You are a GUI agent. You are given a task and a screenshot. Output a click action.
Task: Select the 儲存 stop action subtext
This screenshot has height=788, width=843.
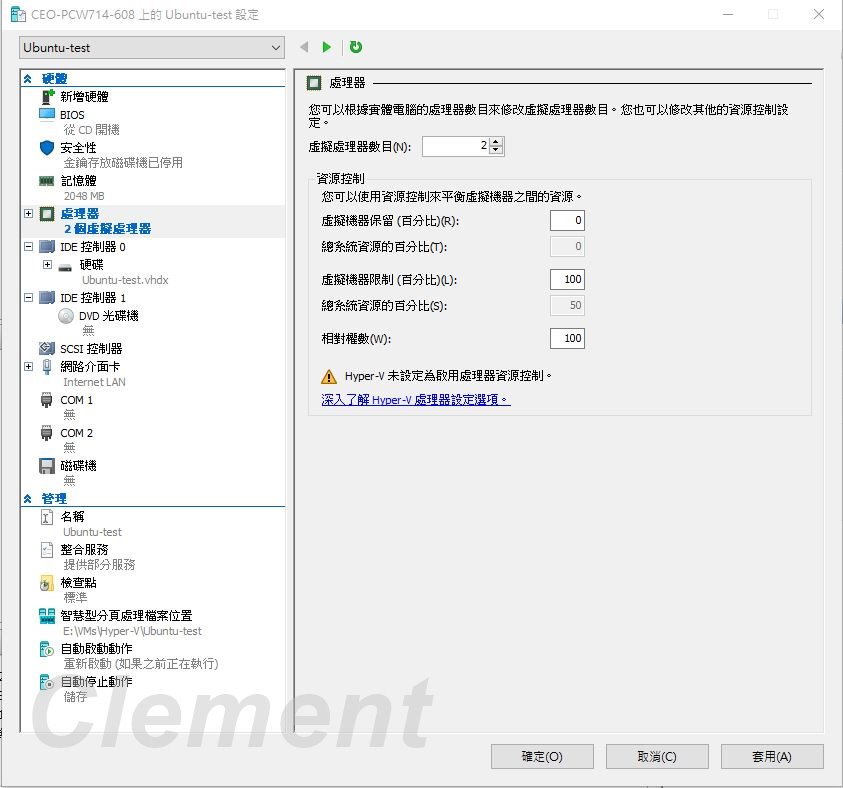[75, 697]
